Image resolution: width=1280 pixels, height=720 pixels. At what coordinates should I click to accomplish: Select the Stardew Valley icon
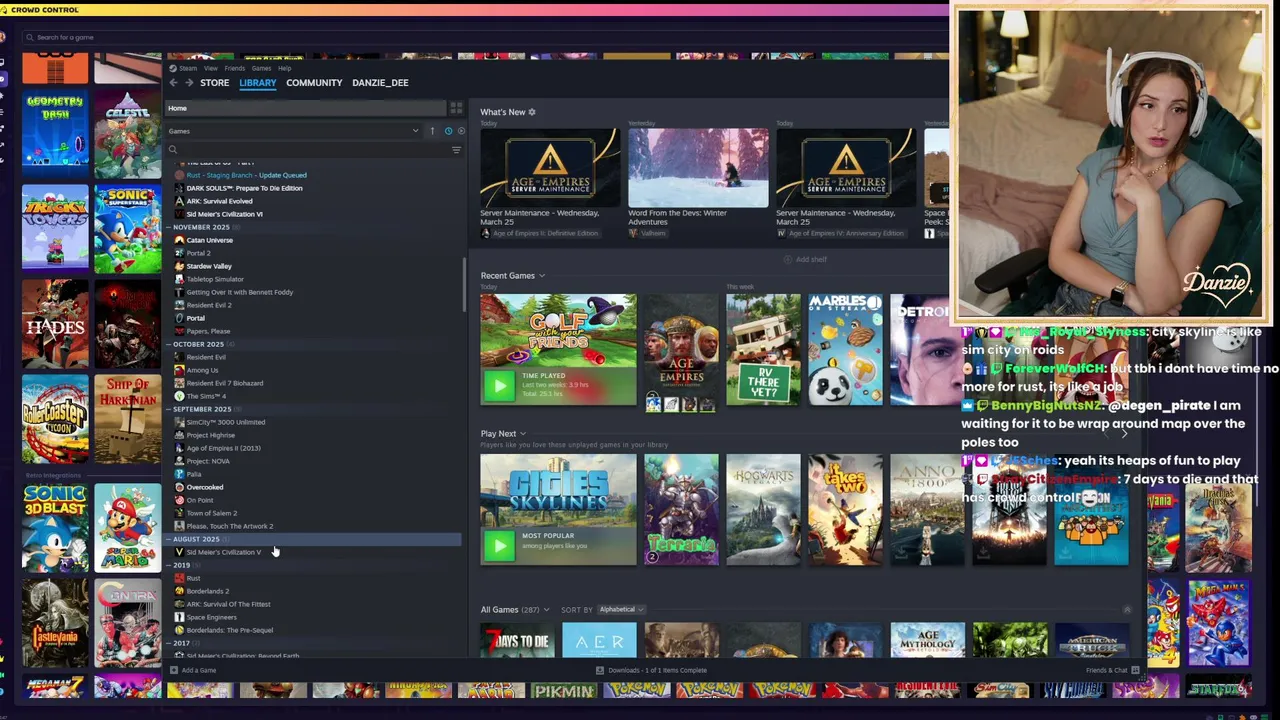click(179, 266)
